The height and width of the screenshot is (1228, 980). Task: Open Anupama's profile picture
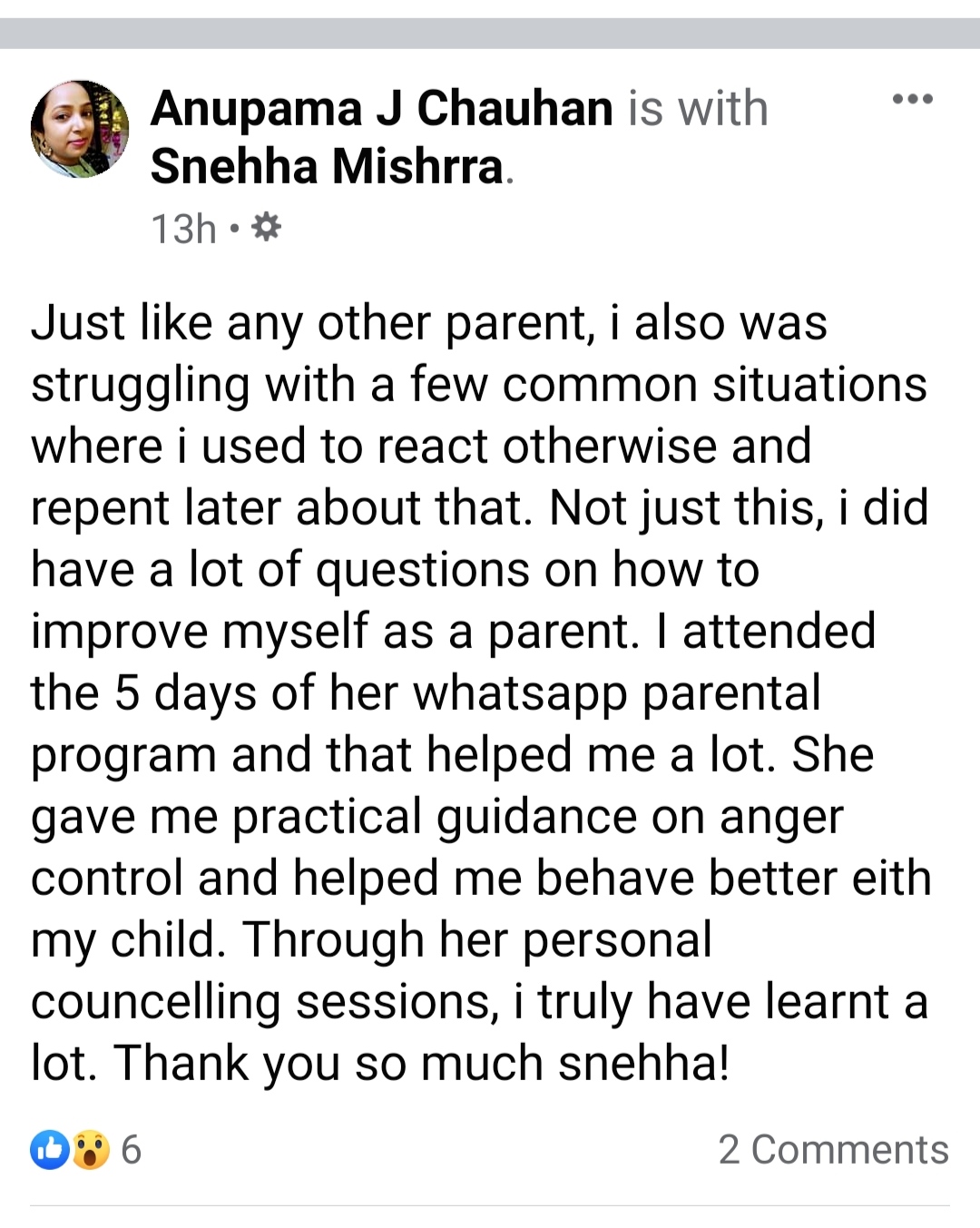(80, 129)
